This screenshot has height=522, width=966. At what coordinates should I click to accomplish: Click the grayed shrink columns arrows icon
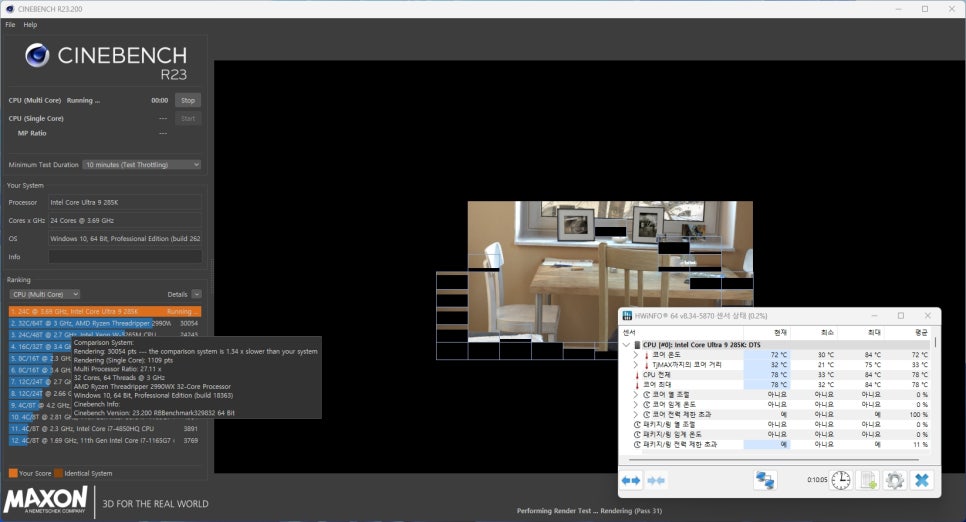pyautogui.click(x=656, y=481)
